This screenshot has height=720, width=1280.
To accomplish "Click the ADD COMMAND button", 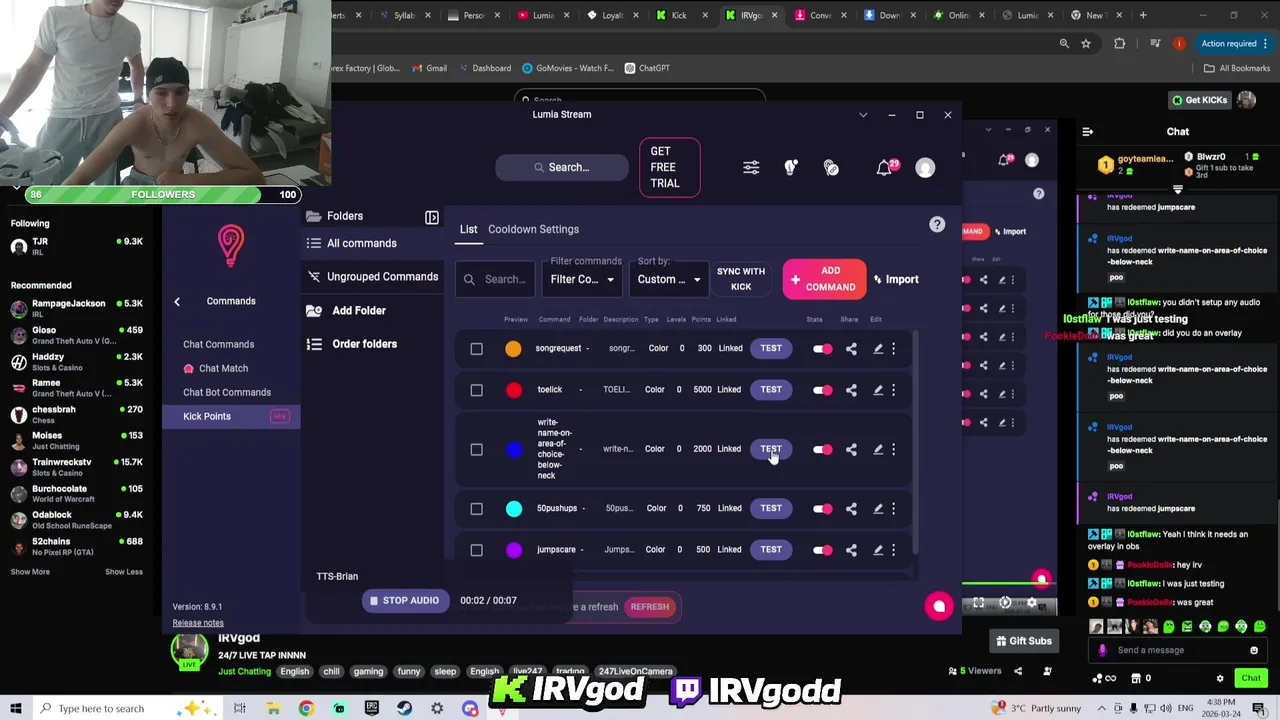I will 824,279.
